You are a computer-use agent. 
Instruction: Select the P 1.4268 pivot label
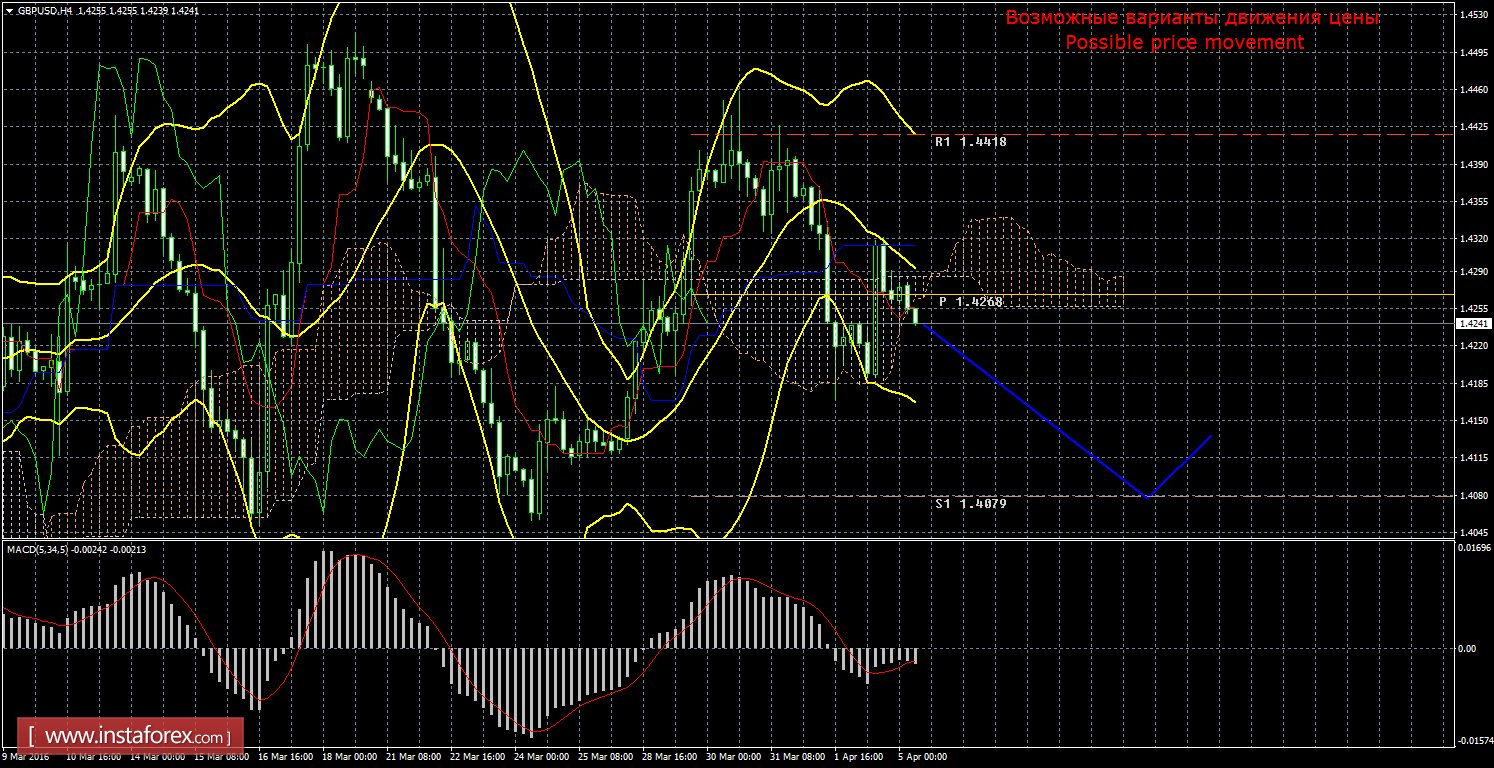(970, 301)
